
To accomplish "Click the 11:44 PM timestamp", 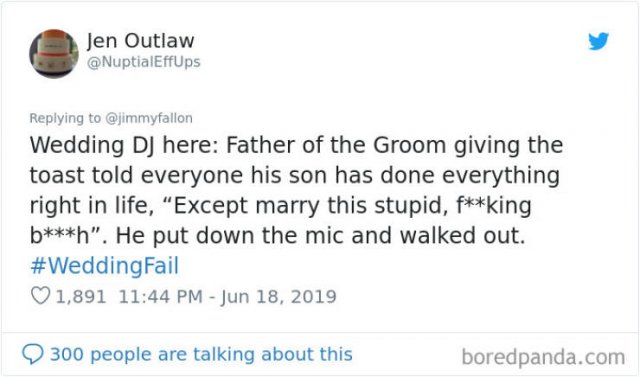I will (160, 296).
